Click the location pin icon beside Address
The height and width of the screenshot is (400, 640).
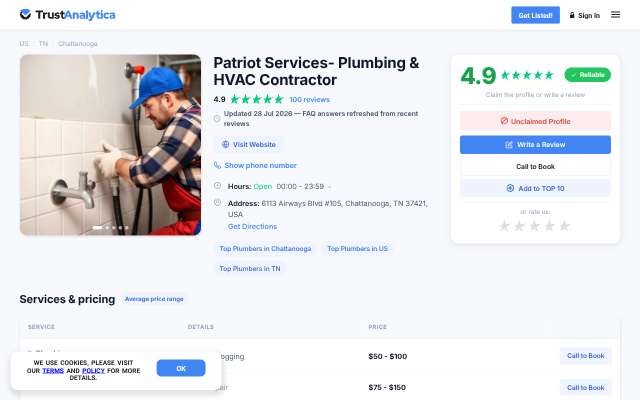tap(218, 202)
